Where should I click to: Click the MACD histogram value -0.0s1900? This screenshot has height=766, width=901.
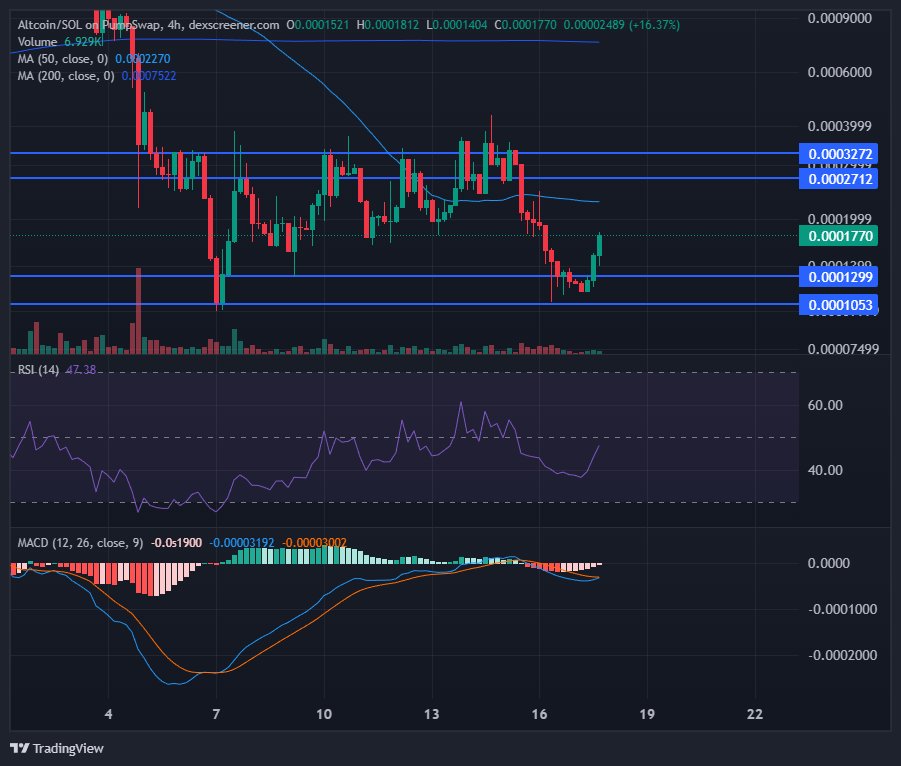coord(176,542)
